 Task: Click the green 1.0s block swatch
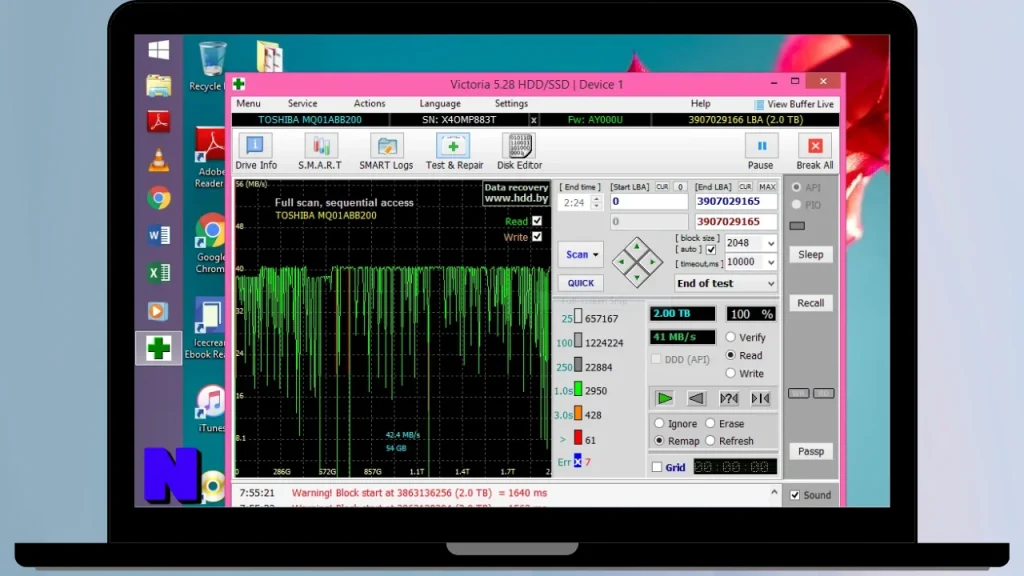(x=578, y=389)
